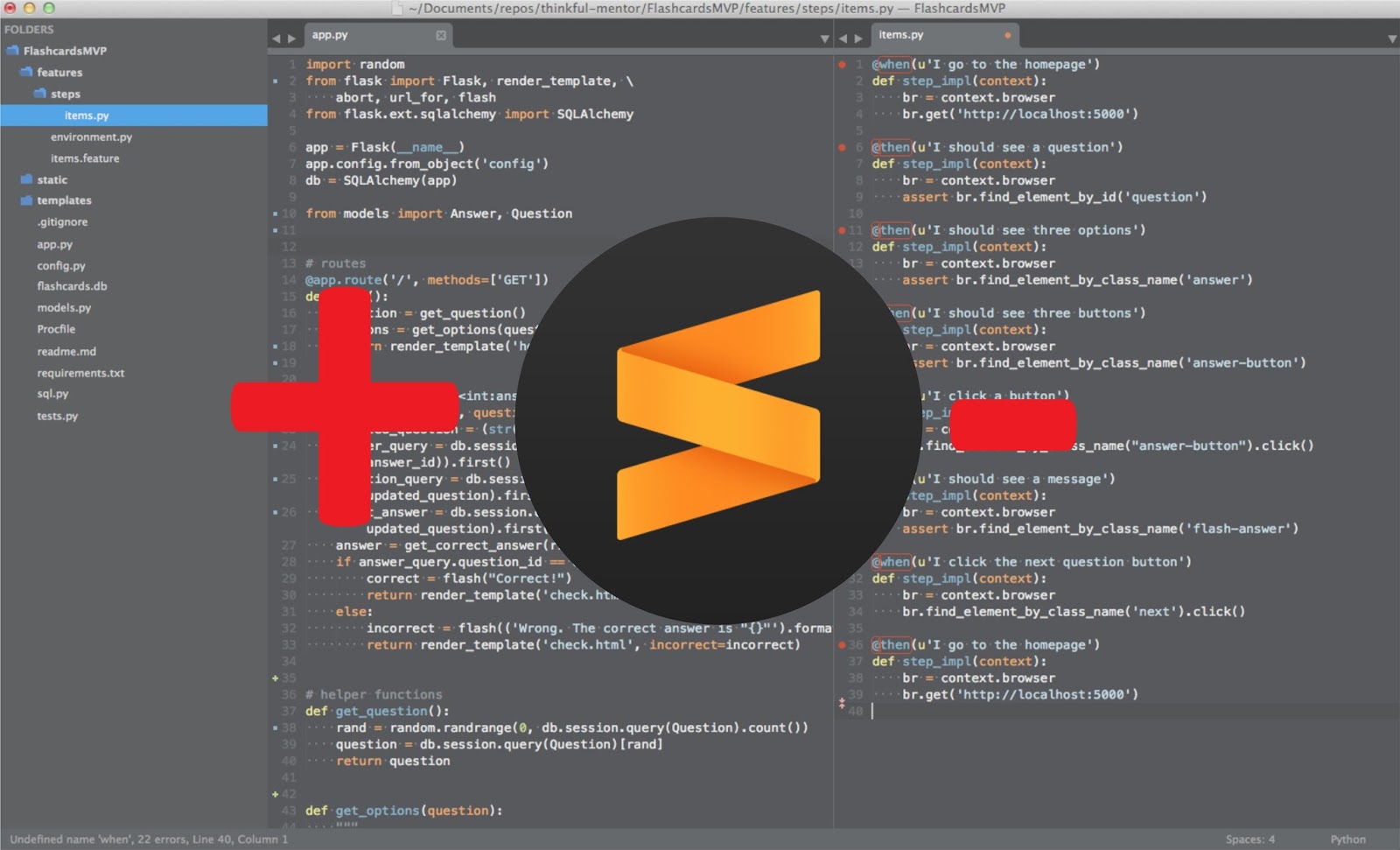Click the status message about undefined name 'when'
This screenshot has width=1400, height=850.
coord(149,839)
